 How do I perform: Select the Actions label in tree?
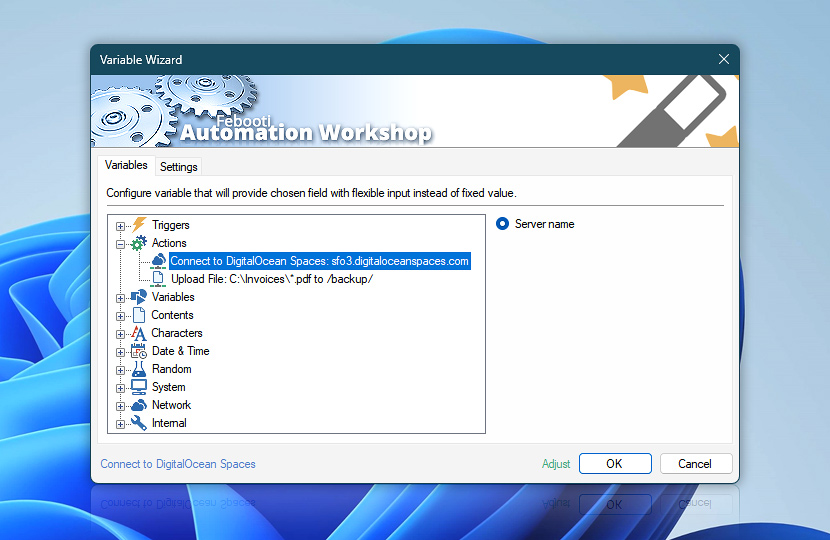click(x=169, y=243)
